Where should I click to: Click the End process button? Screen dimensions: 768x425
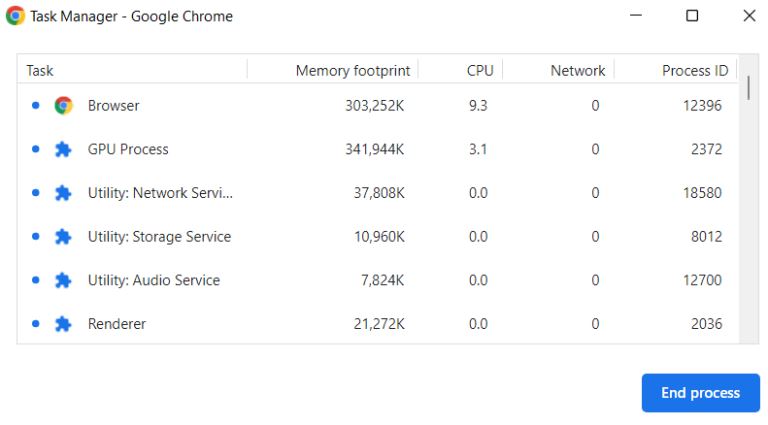pyautogui.click(x=700, y=393)
